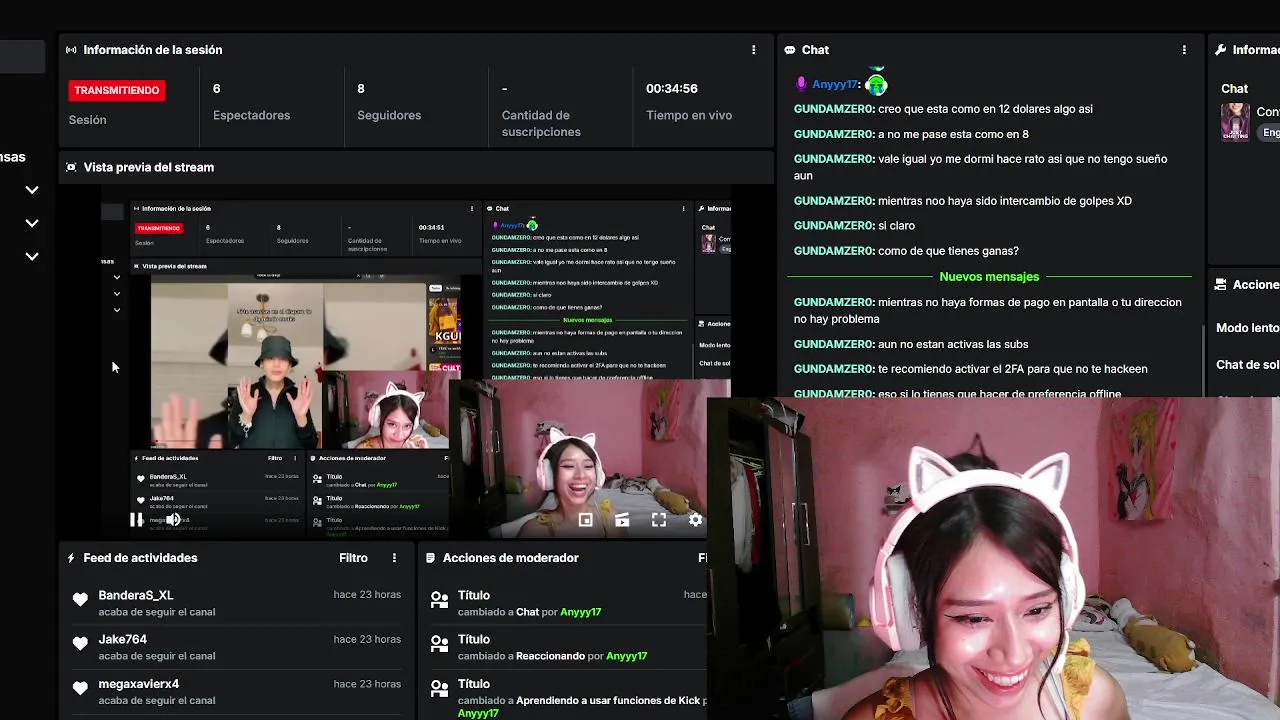The height and width of the screenshot is (720, 1280).
Task: Click the TRANSMITIENDO live status badge
Action: 116,90
